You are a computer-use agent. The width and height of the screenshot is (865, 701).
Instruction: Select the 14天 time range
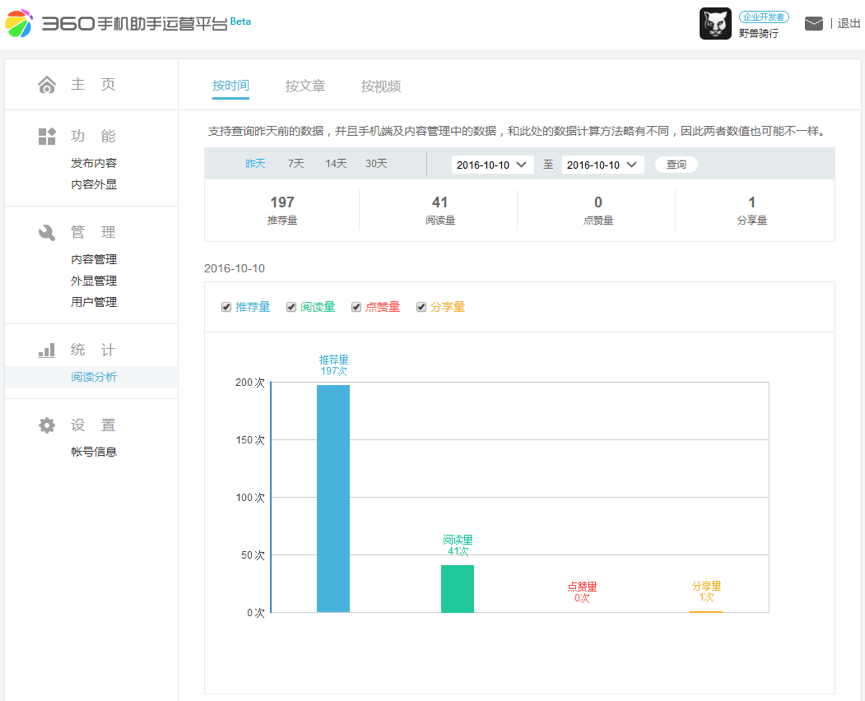tap(336, 164)
